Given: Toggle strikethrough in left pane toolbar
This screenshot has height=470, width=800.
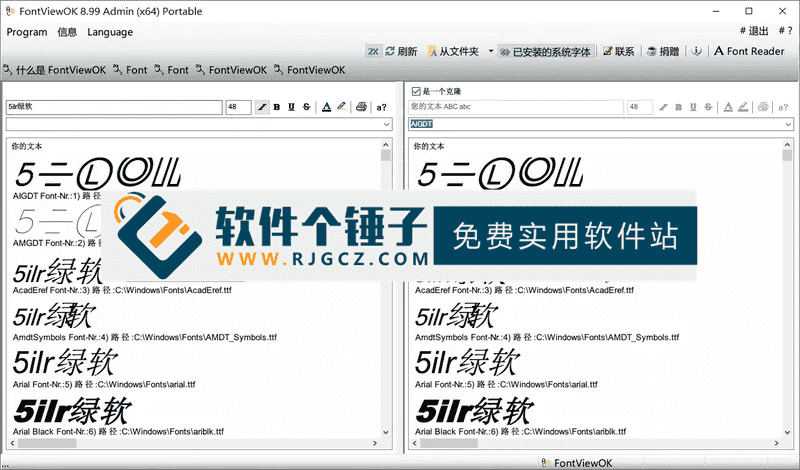Looking at the screenshot, I should coord(307,107).
